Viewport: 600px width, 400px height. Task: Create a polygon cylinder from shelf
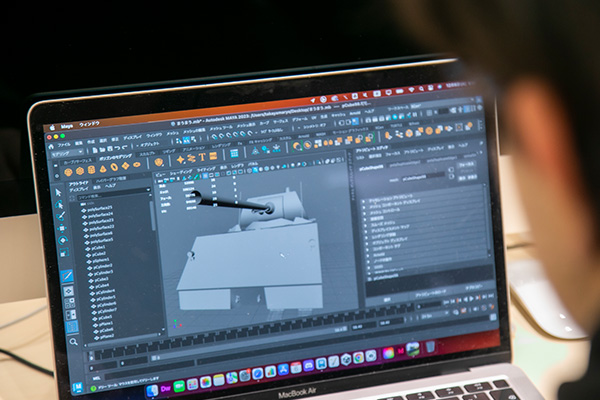click(91, 170)
